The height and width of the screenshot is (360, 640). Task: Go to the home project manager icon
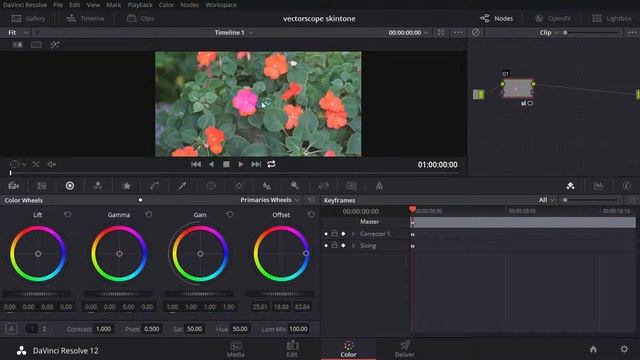[593, 349]
